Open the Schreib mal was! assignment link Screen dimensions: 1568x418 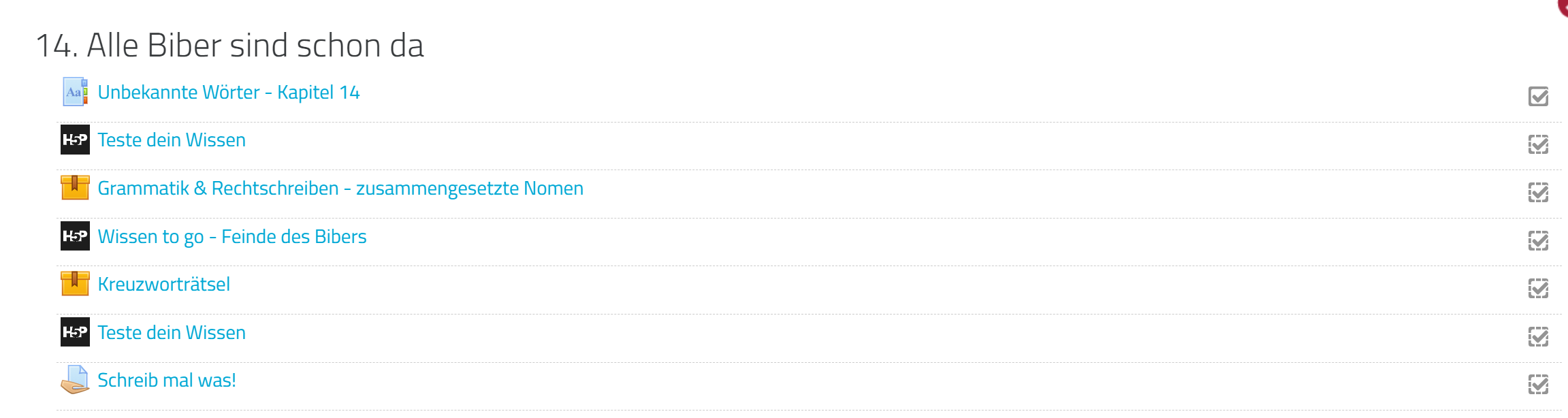[167, 381]
